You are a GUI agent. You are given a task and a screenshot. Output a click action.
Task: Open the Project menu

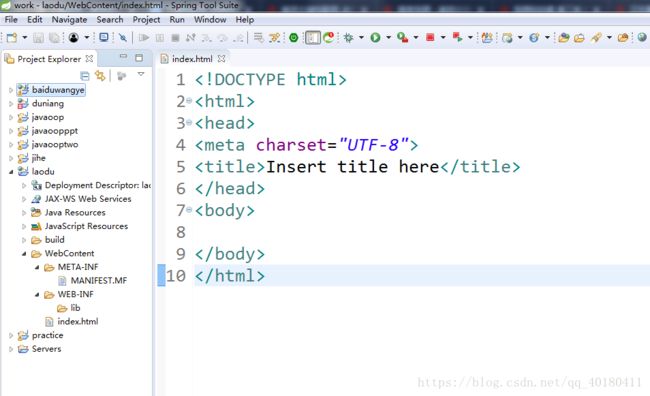coord(146,19)
